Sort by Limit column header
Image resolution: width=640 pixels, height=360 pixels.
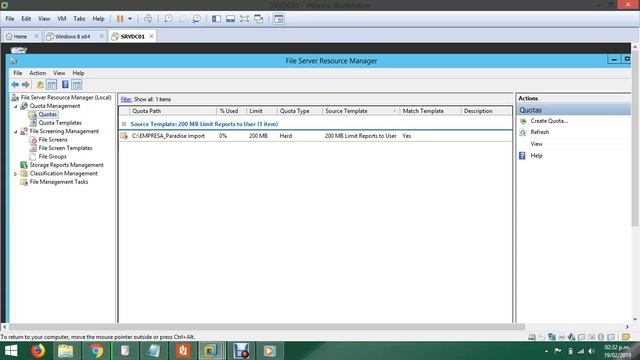[262, 111]
